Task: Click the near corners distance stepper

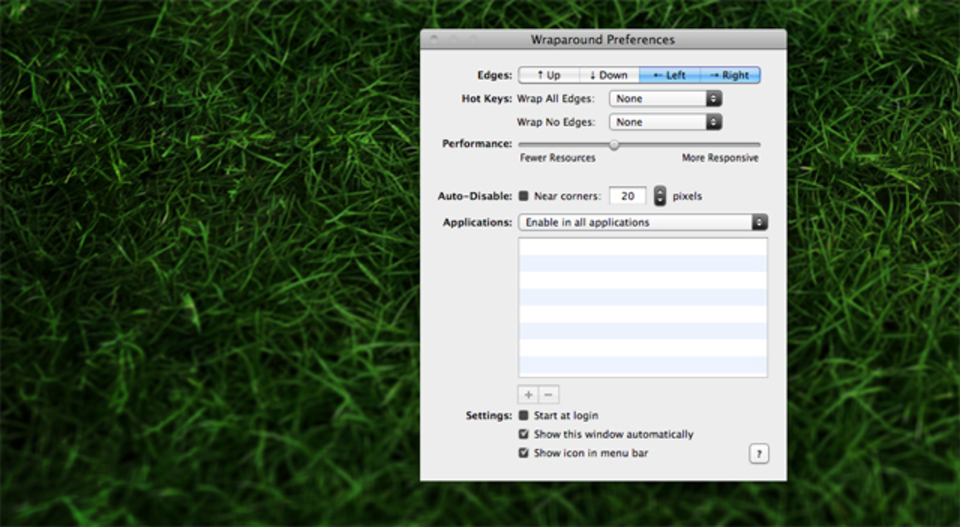Action: 659,196
